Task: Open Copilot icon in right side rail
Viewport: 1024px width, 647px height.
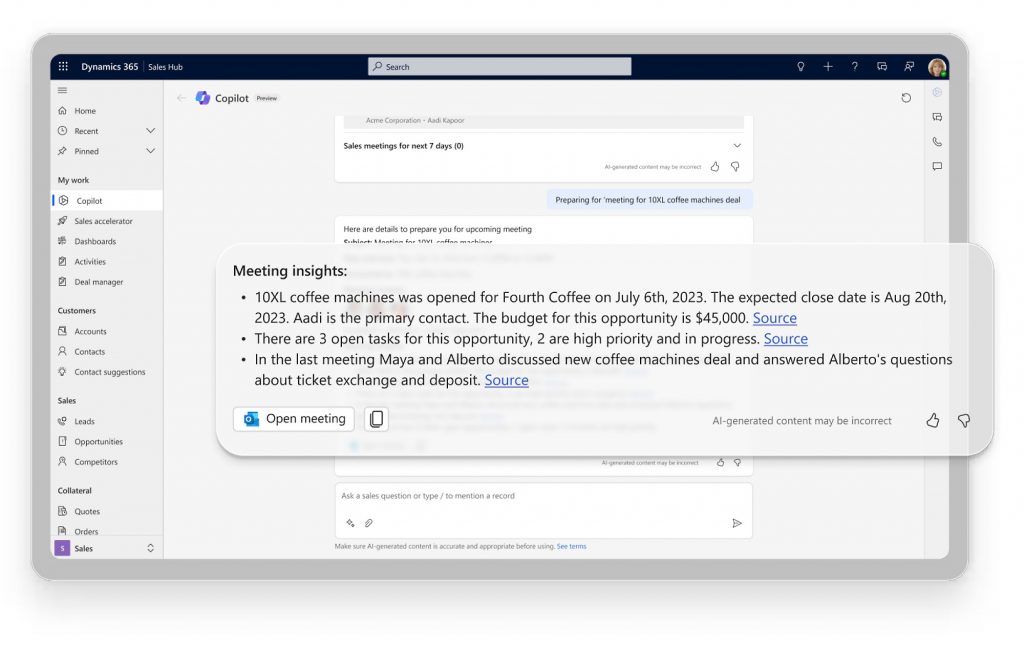Action: 937,92
